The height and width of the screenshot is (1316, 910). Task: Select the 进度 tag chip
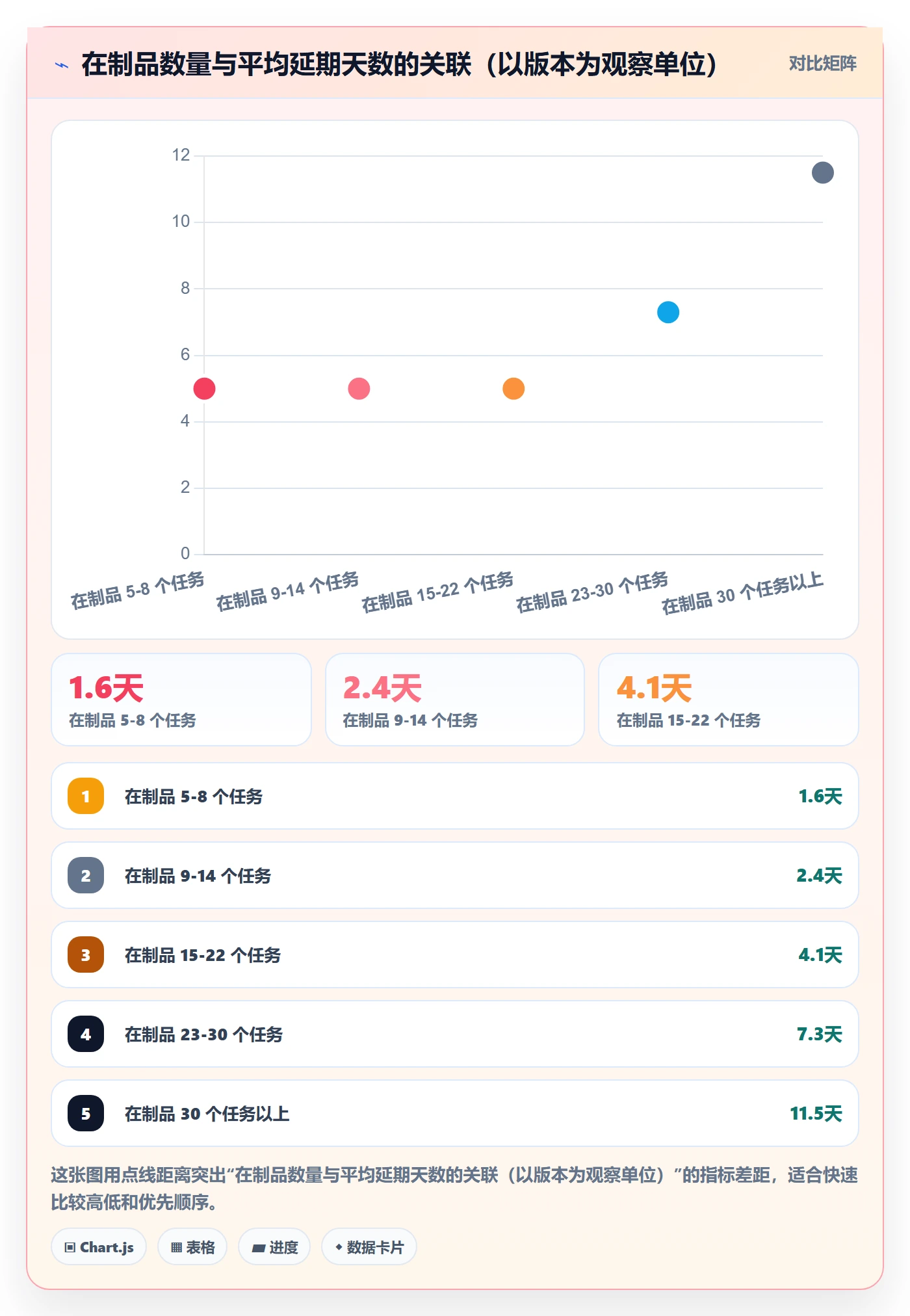[x=274, y=1247]
